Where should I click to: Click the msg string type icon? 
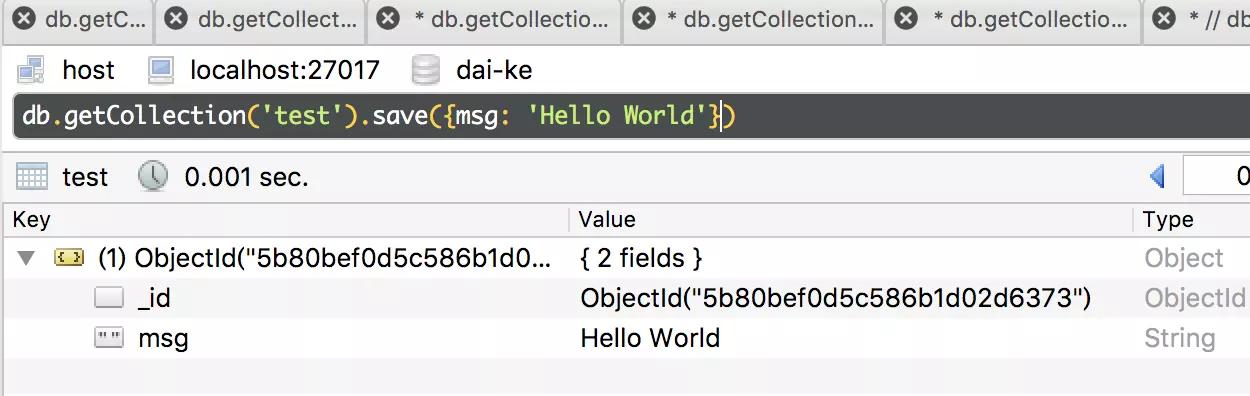click(109, 338)
